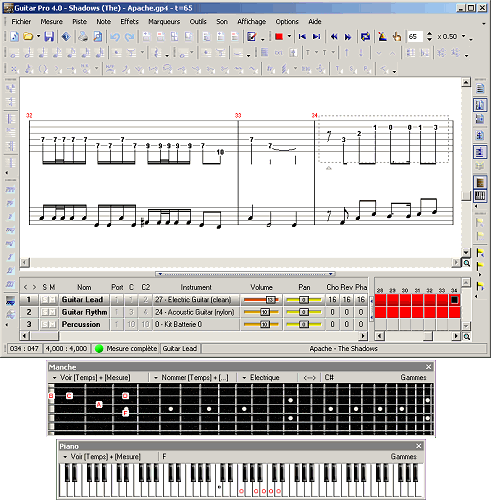491x500 pixels.
Task: Create a new file with the toolbar icon
Action: coord(14,36)
